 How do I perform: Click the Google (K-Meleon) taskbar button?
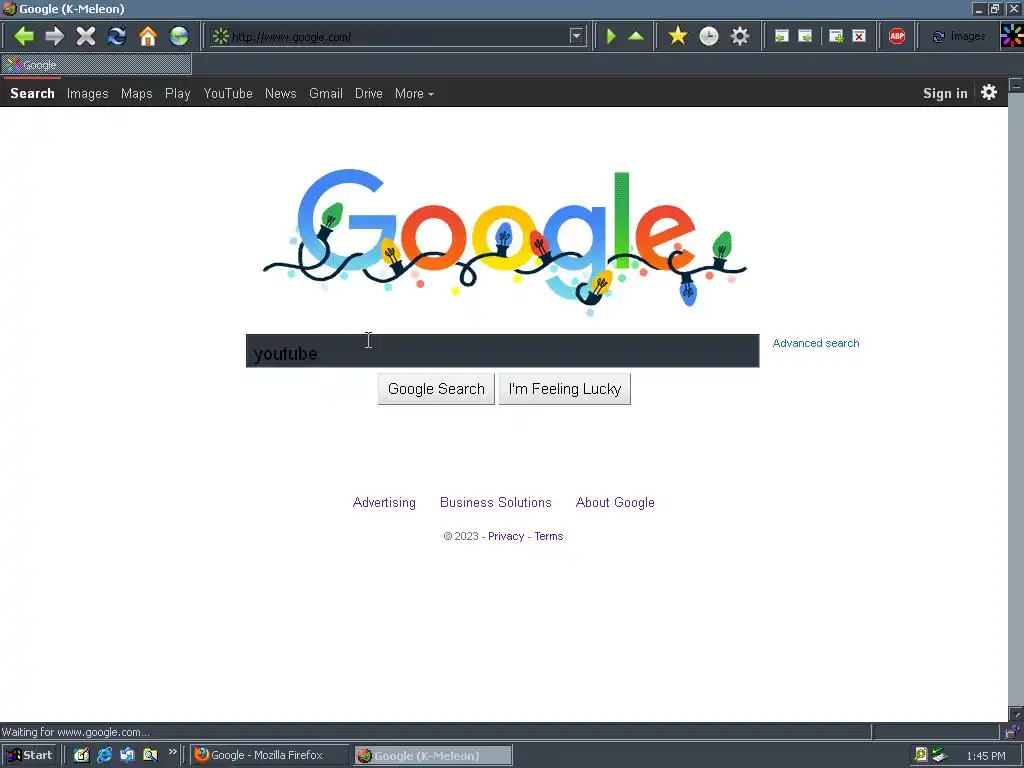click(432, 756)
